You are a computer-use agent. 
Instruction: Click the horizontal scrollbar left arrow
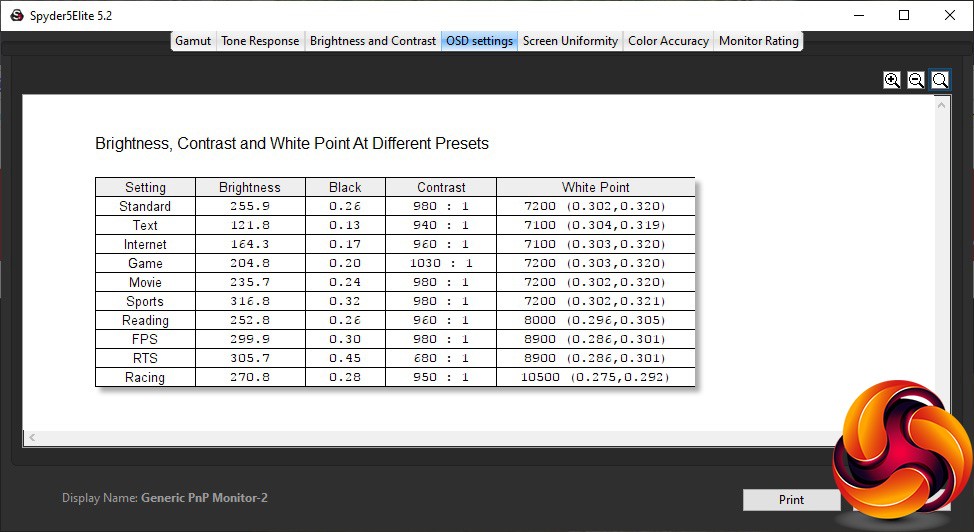tap(32, 438)
